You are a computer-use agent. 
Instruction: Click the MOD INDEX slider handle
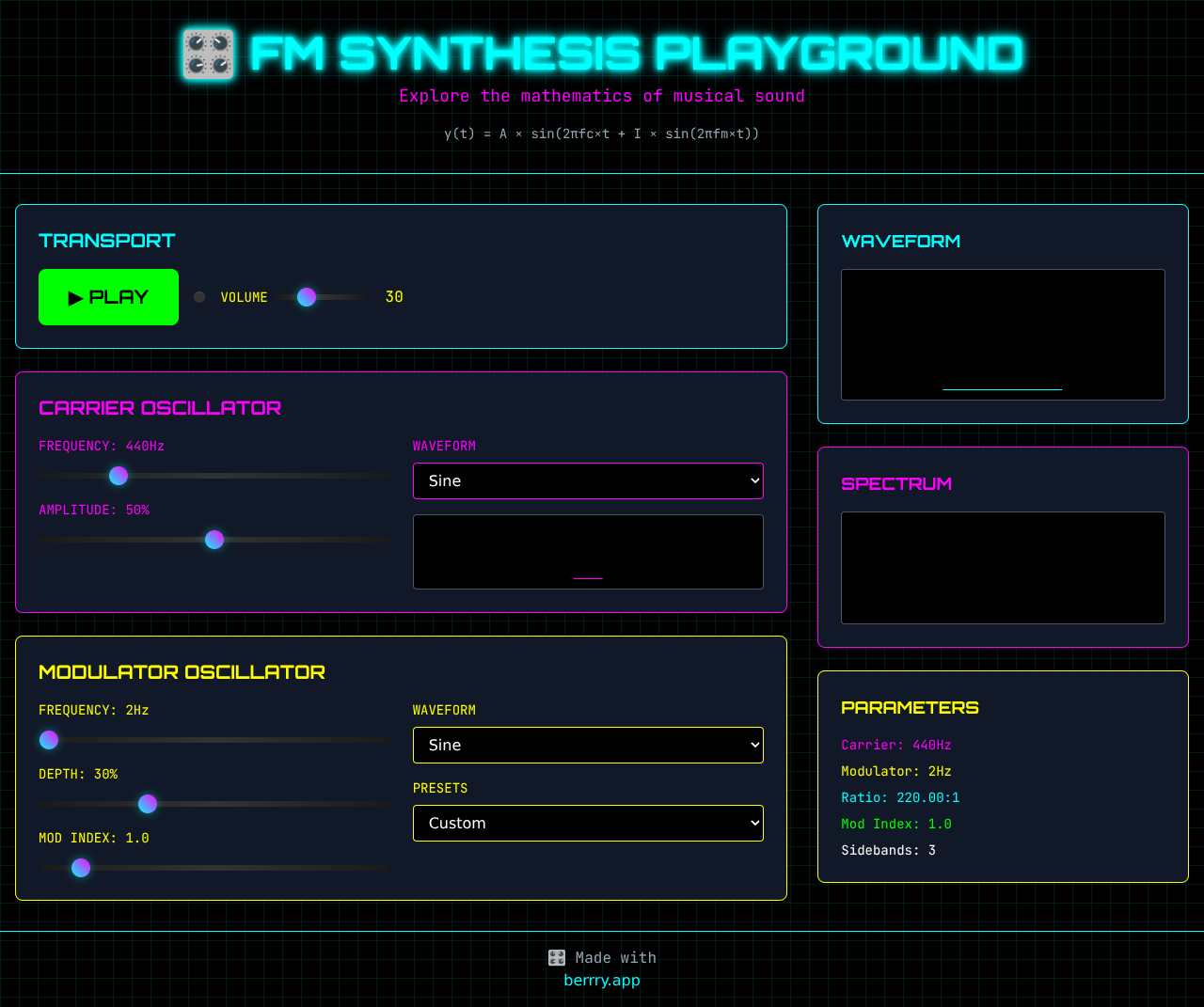[x=81, y=867]
